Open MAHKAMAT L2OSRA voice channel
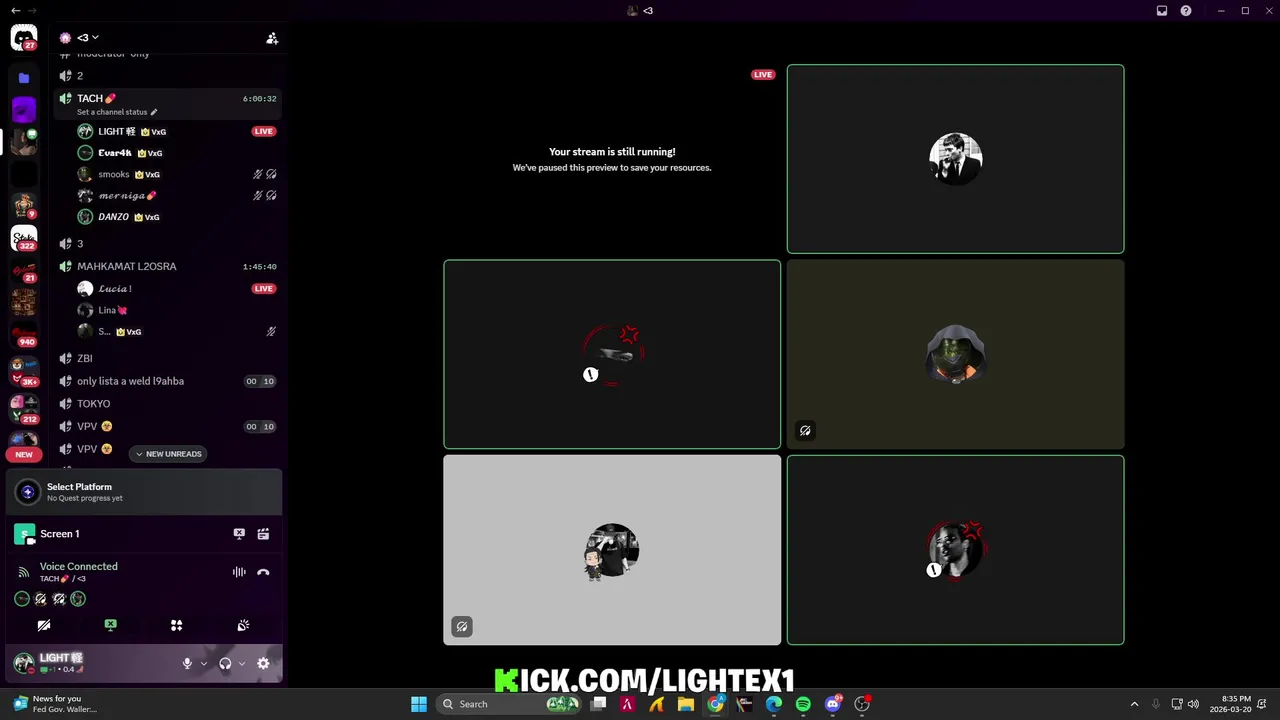 (168, 267)
